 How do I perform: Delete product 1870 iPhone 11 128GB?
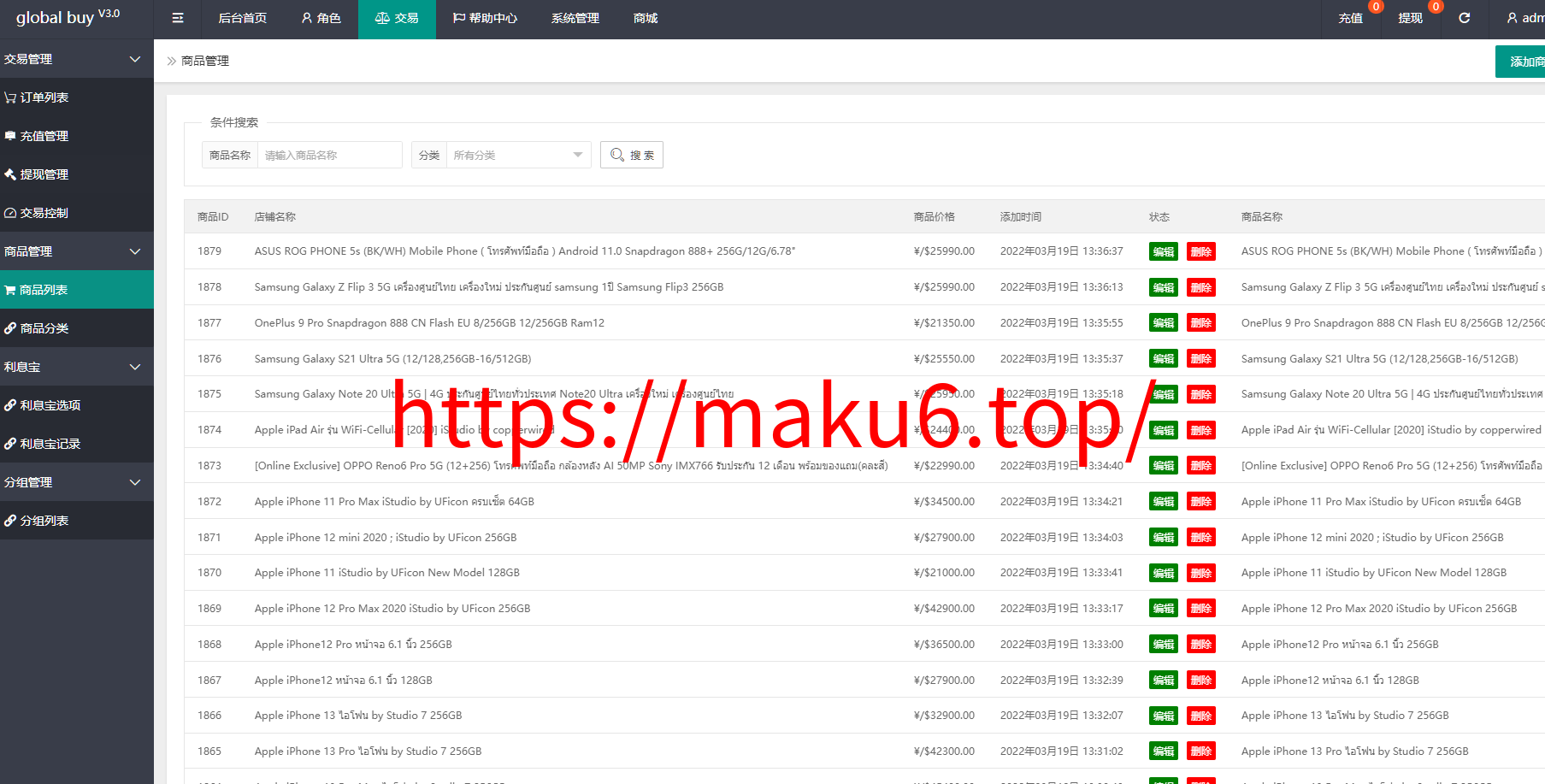pos(1201,573)
